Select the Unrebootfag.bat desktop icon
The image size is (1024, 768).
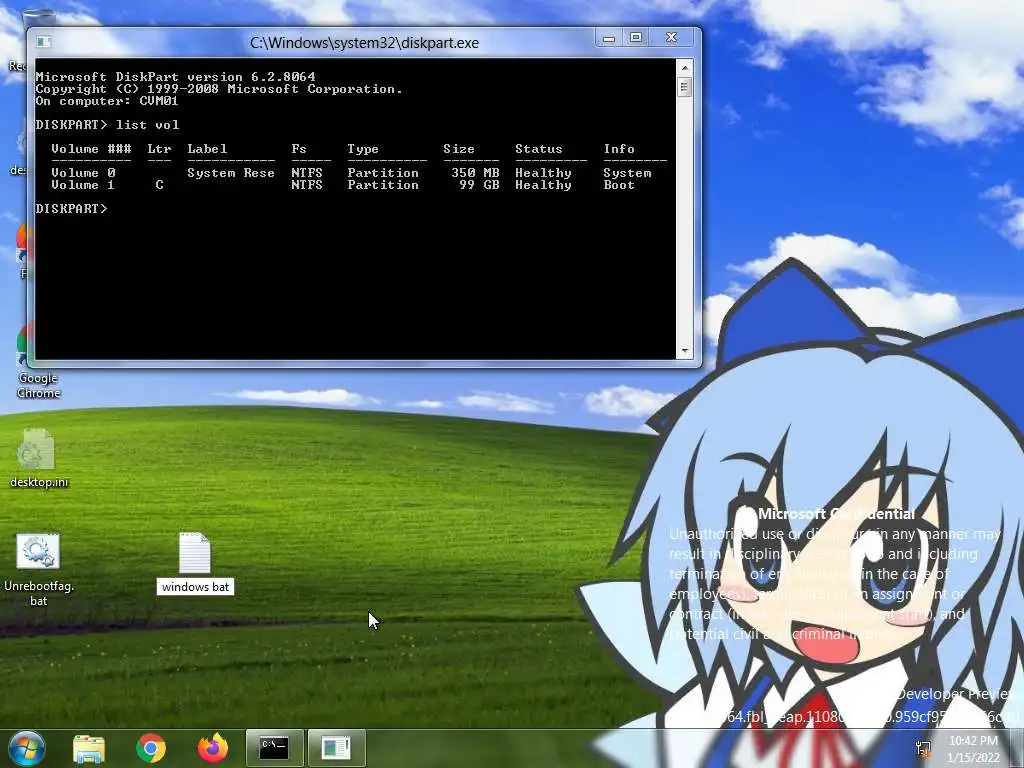tap(39, 569)
